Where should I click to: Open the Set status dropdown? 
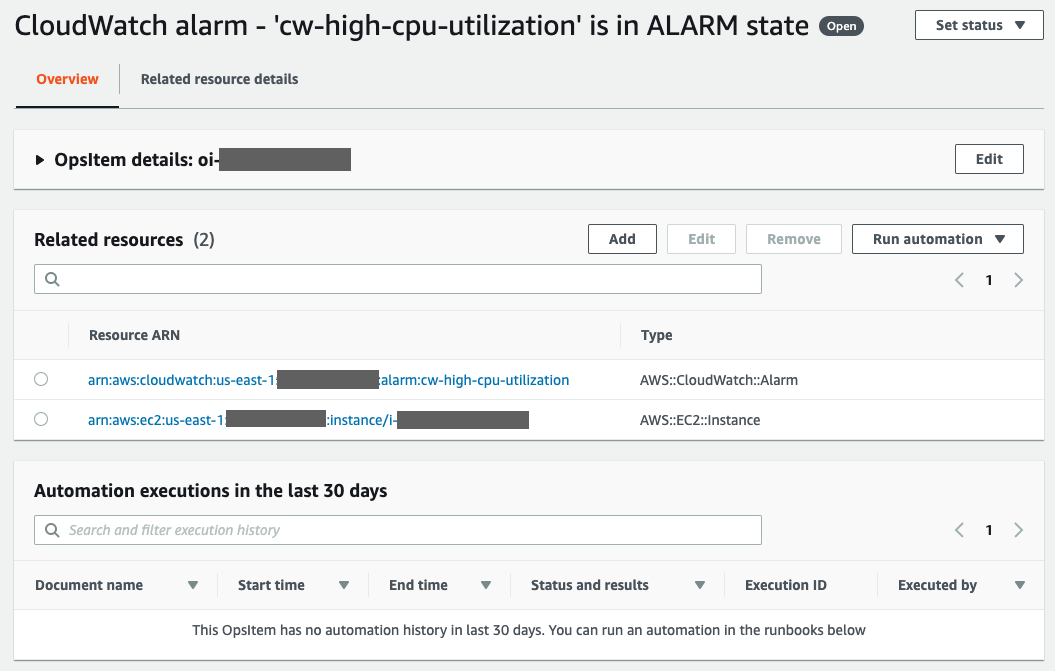coord(978,25)
